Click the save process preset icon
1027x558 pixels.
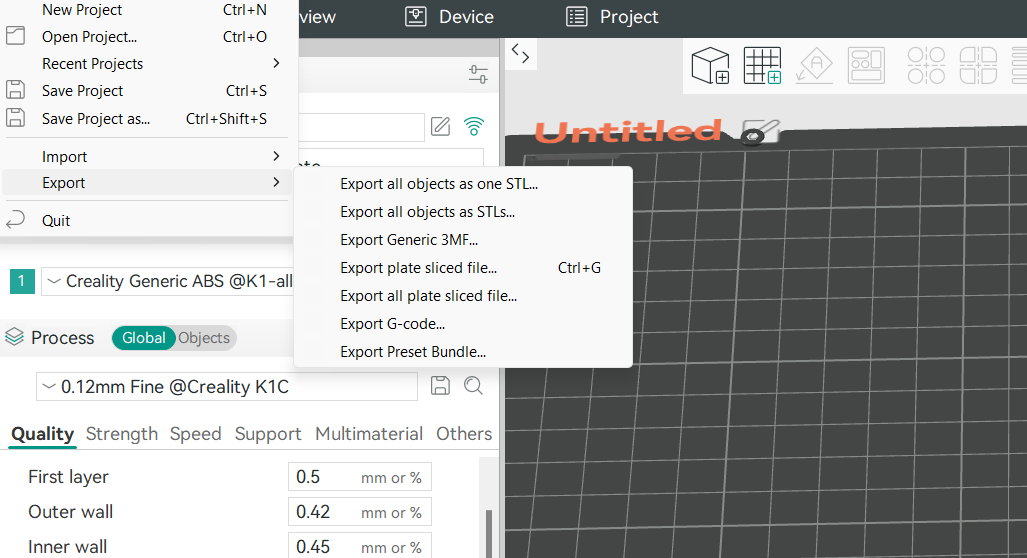(439, 386)
